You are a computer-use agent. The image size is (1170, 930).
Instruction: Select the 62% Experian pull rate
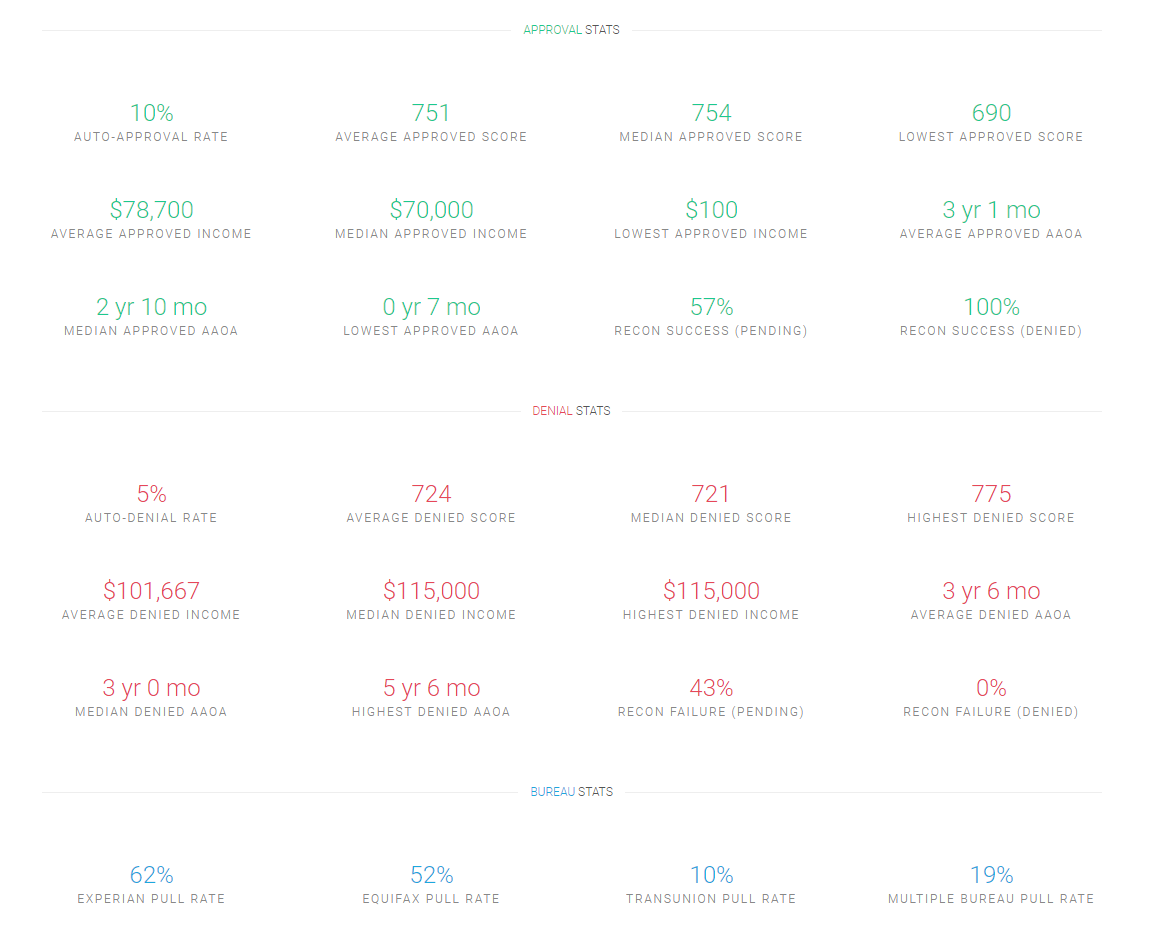click(151, 876)
